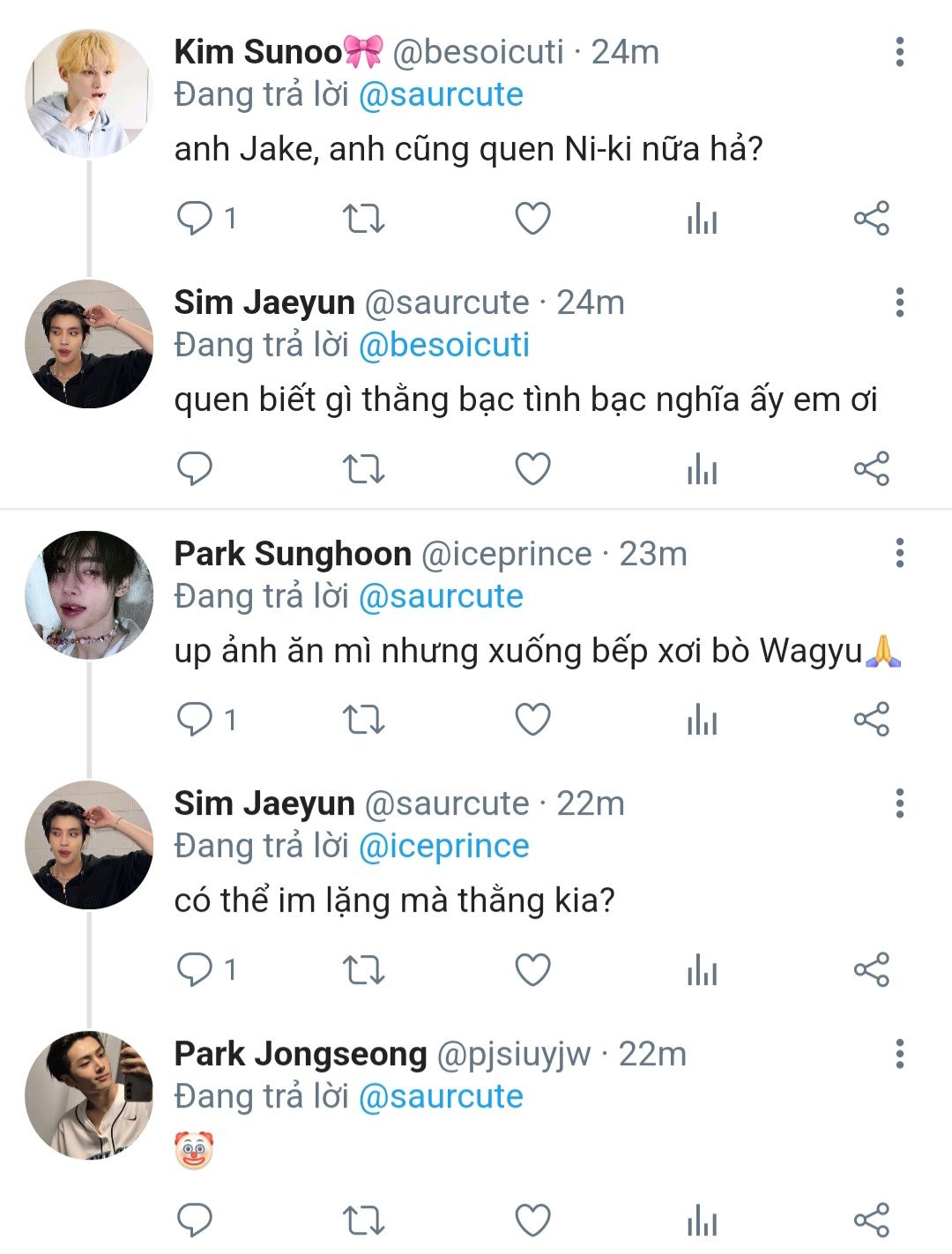The image size is (952, 1254).
Task: Open Park Jongseong's profile name
Action: point(301,1054)
